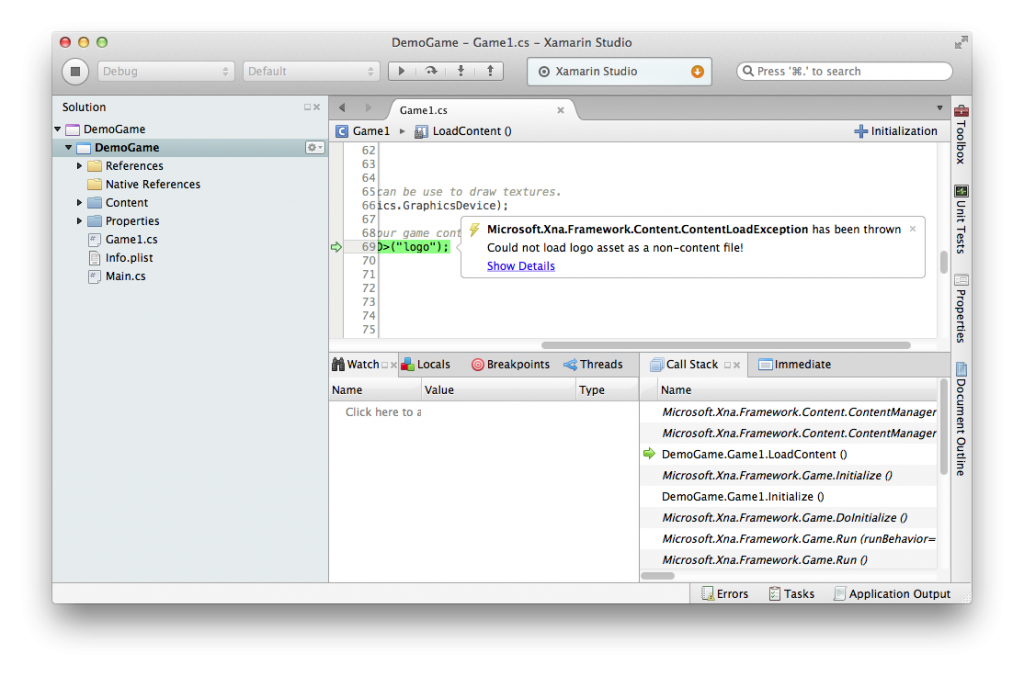The height and width of the screenshot is (676, 1024).
Task: Expand the Properties folder
Action: pos(79,221)
